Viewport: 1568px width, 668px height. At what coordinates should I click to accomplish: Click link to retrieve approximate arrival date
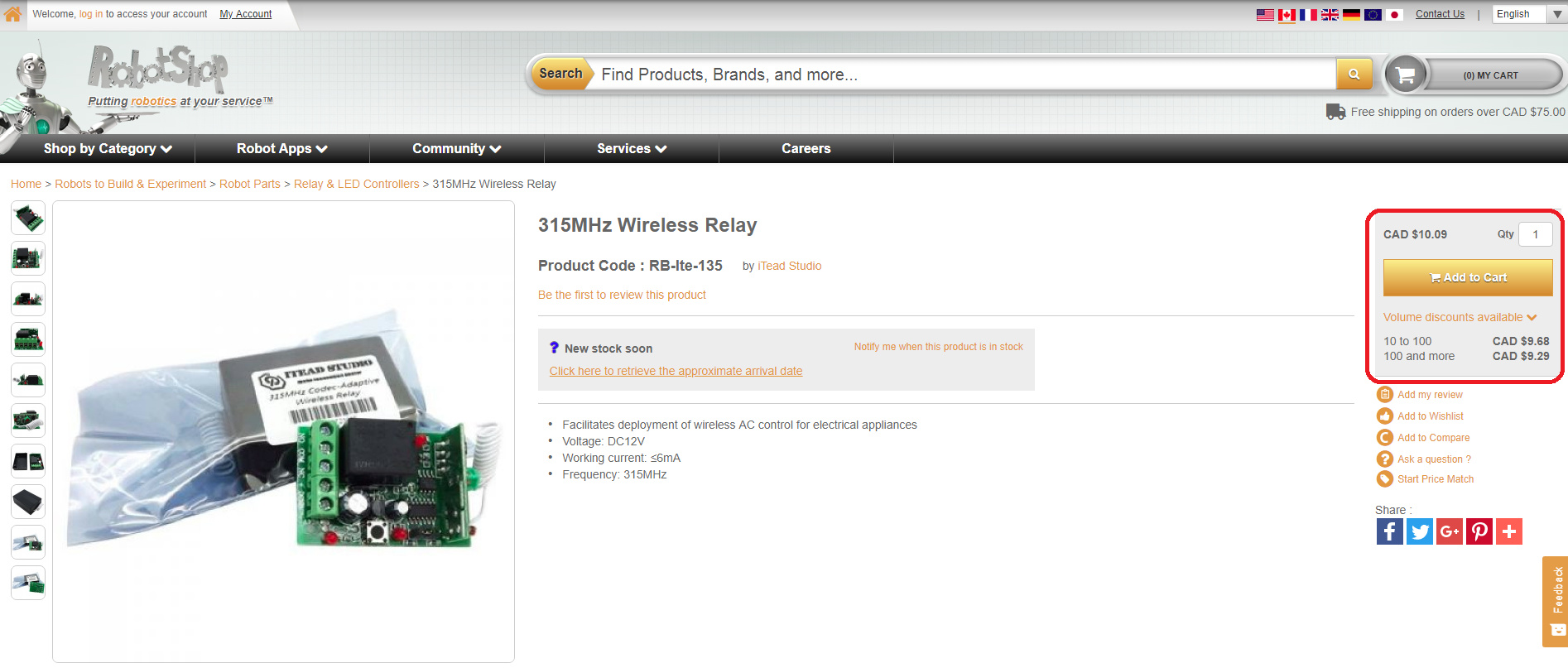pyautogui.click(x=676, y=371)
